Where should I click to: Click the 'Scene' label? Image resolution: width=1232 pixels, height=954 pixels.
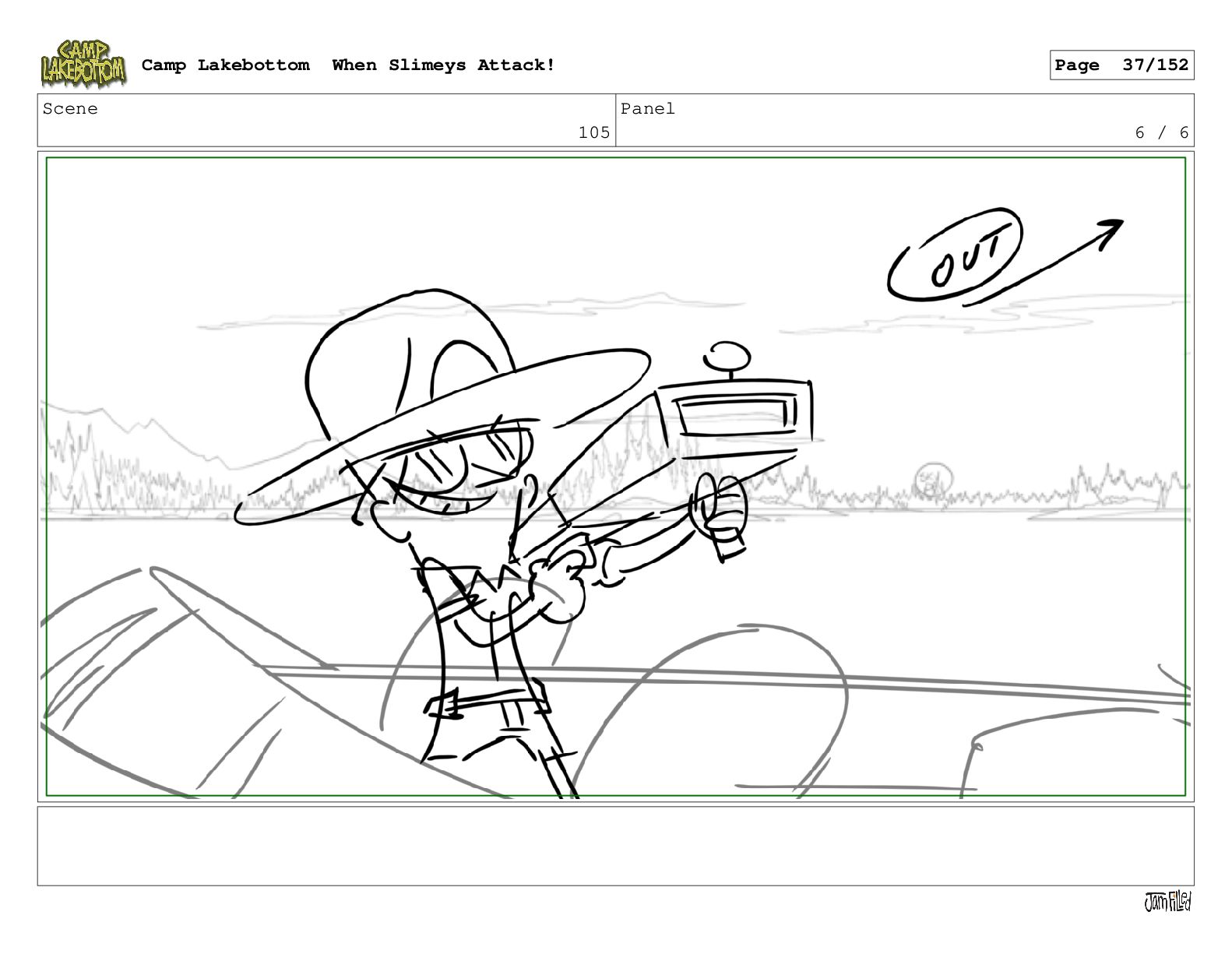[x=70, y=109]
